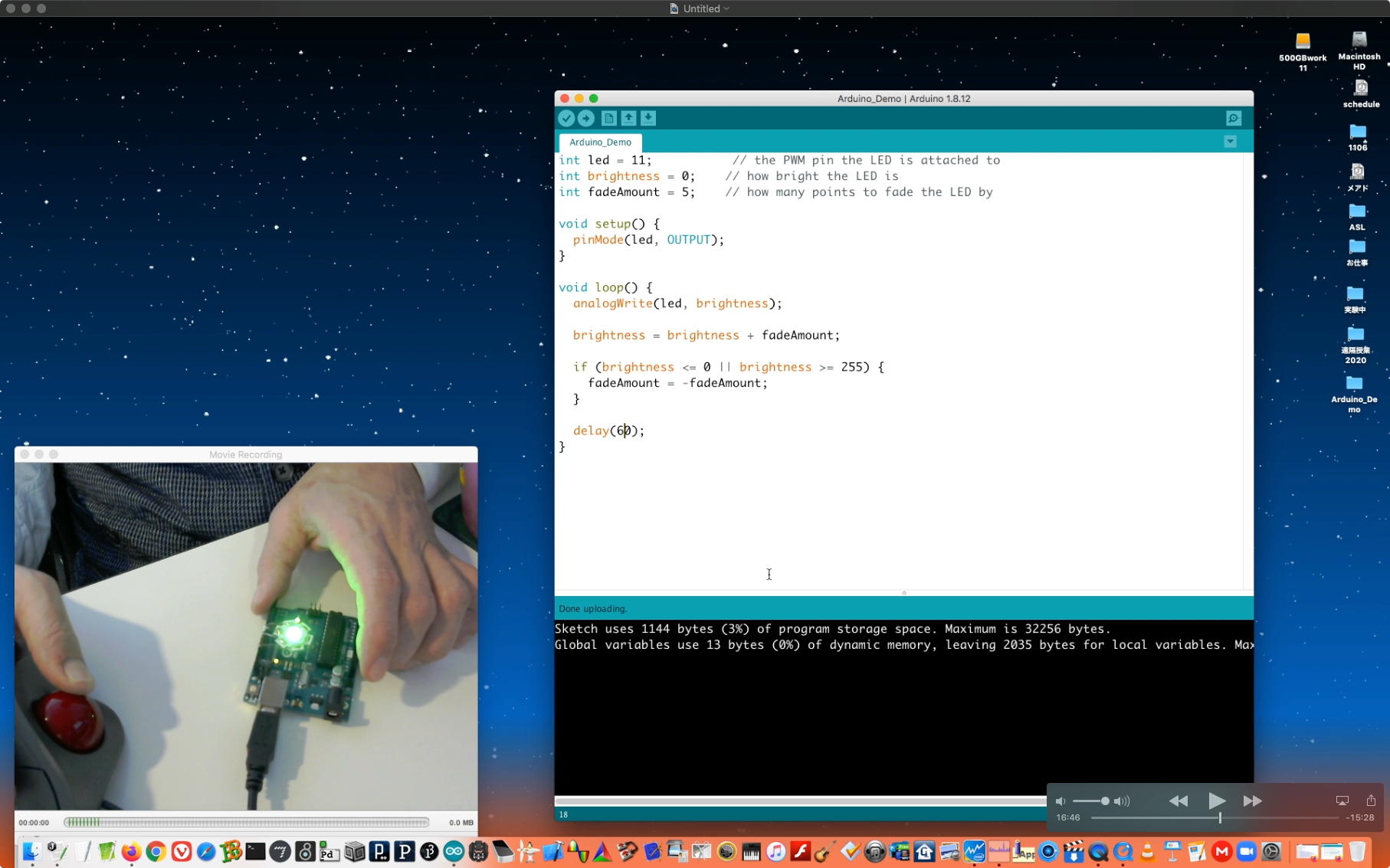
Task: Open GarageBand guitar icon in the Dock
Action: (825, 851)
